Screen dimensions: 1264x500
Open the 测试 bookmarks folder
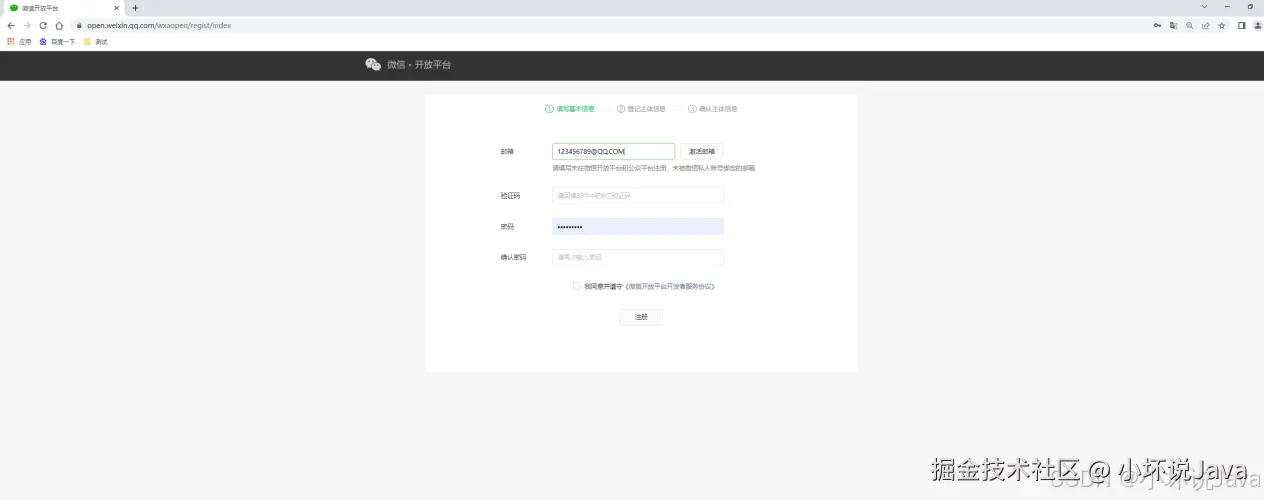(x=96, y=42)
